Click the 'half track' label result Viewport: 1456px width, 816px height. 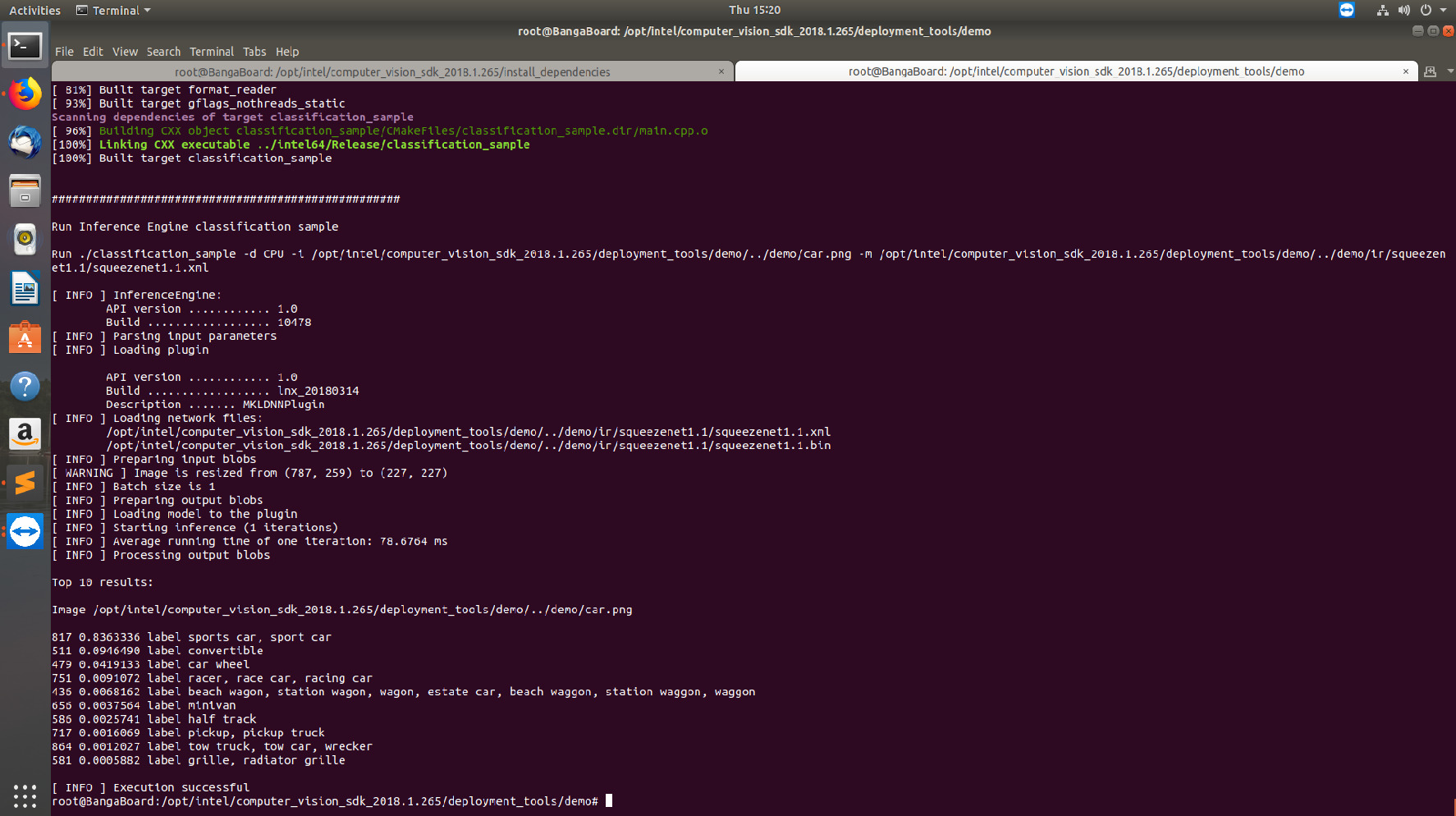154,719
